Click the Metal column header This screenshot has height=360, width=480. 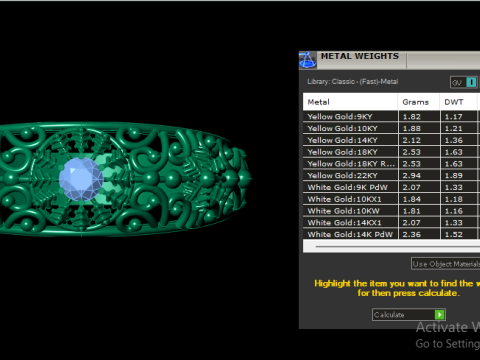coord(350,102)
